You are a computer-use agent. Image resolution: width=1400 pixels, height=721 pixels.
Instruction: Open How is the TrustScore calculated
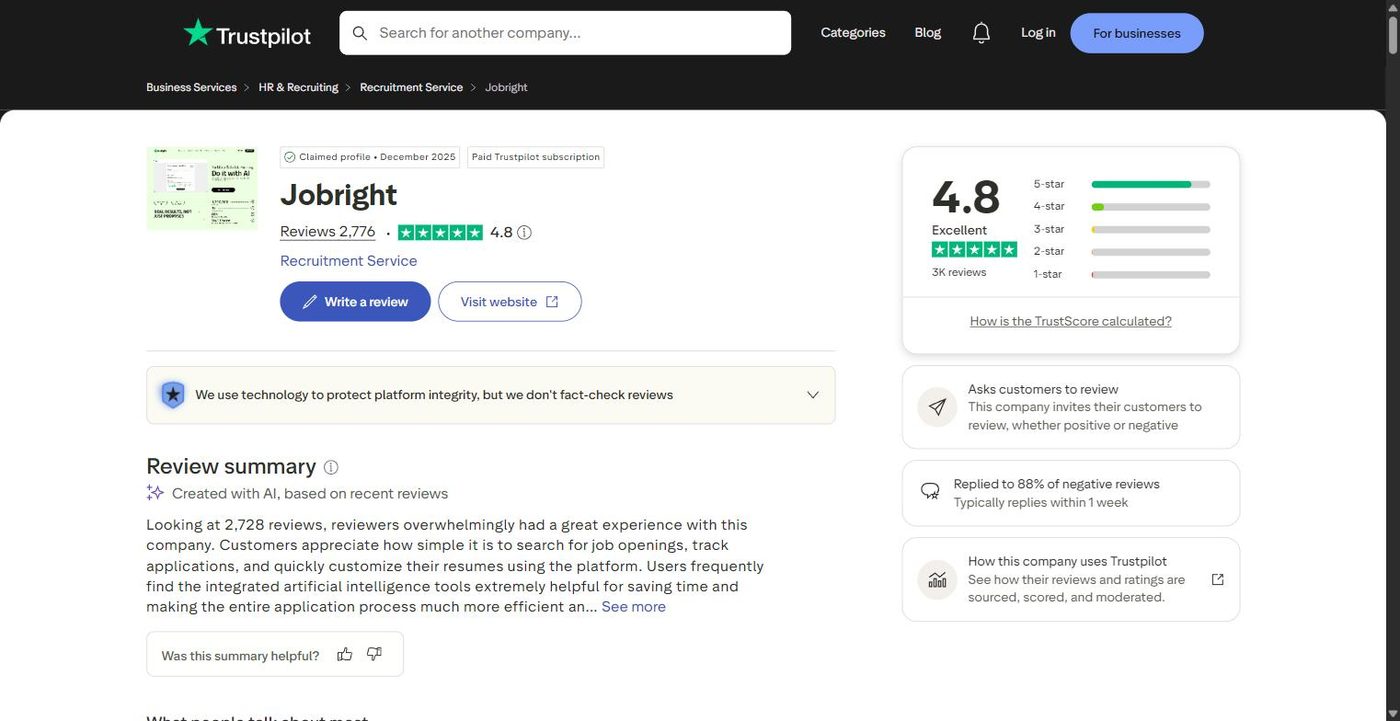pos(1071,321)
